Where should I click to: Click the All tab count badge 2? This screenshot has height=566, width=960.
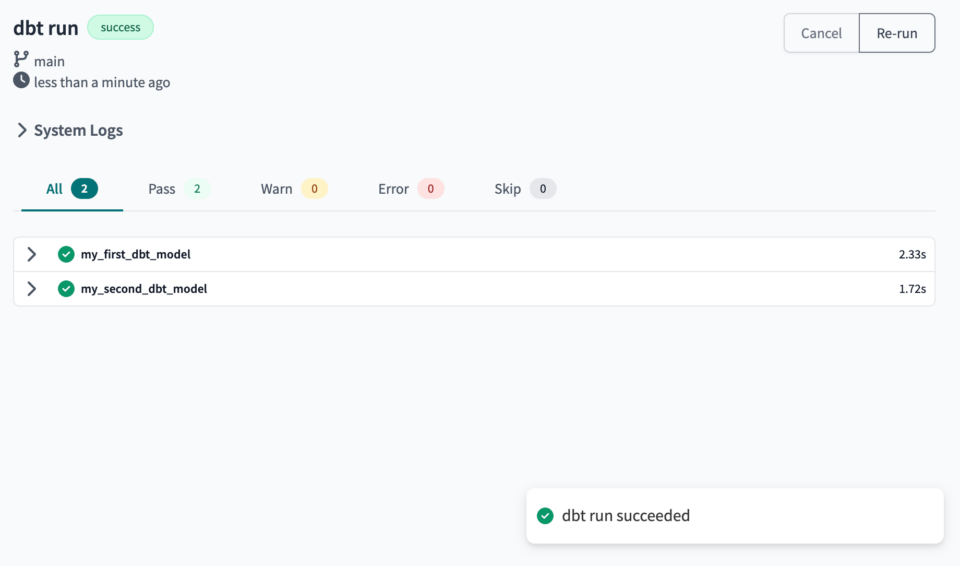84,189
